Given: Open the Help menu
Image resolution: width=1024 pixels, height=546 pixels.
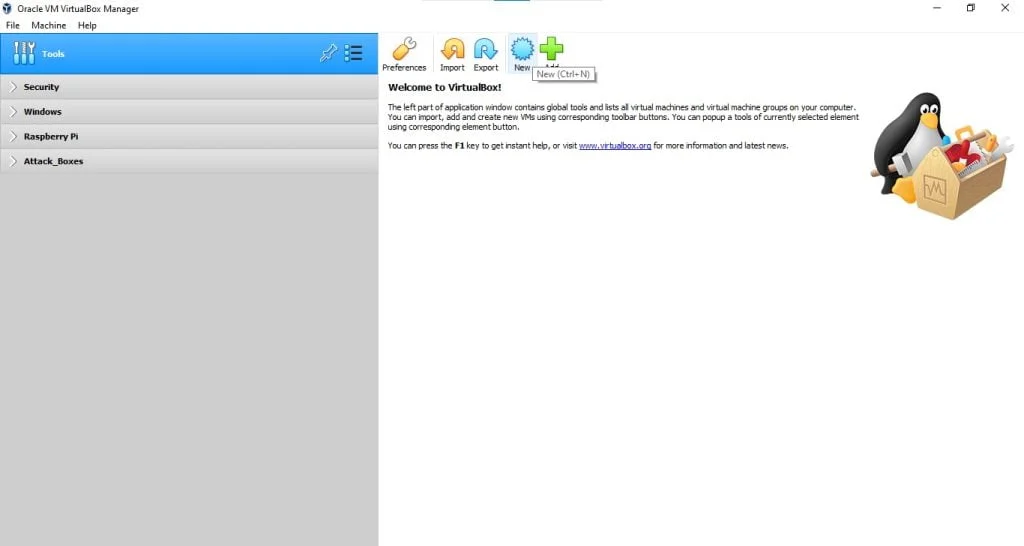Looking at the screenshot, I should pyautogui.click(x=87, y=25).
